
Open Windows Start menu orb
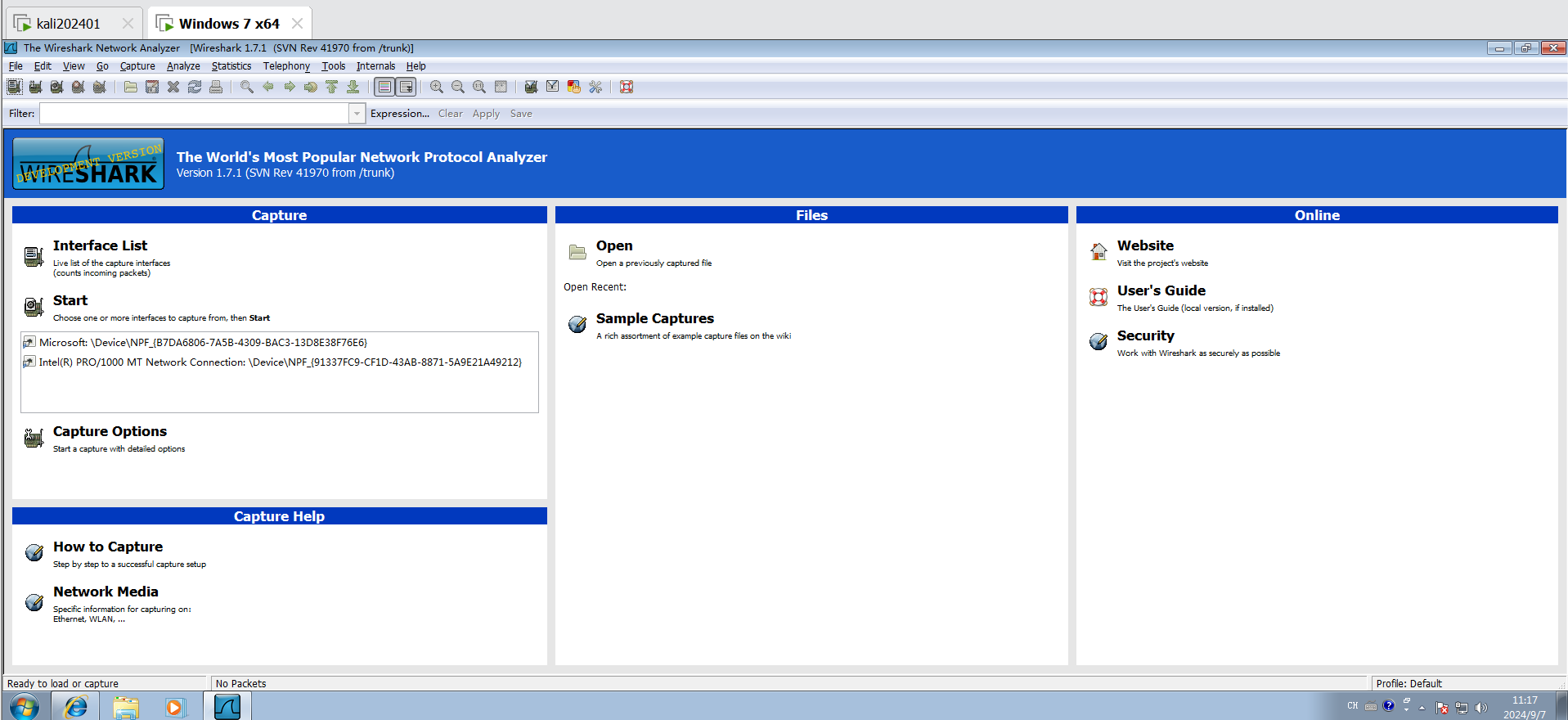[x=24, y=707]
